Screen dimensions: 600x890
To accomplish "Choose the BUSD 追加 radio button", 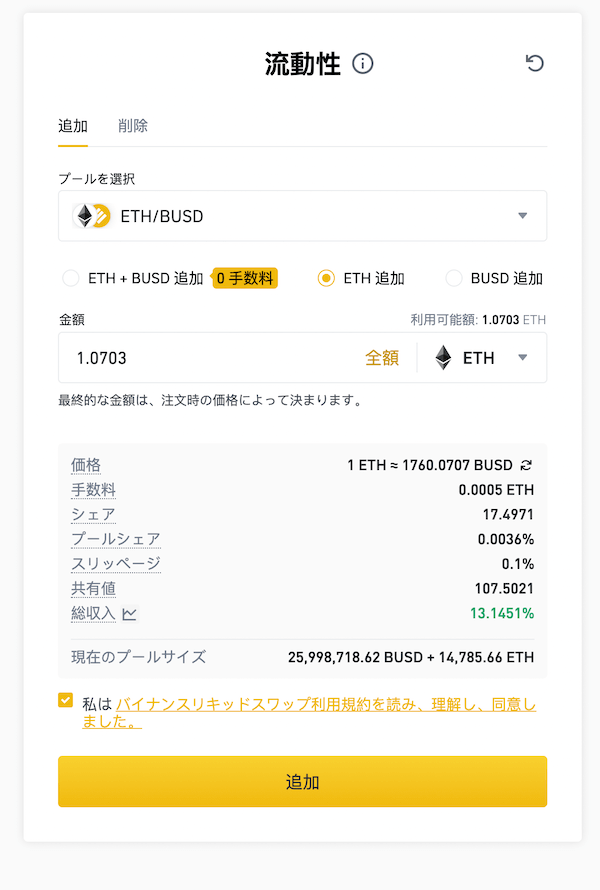I will (454, 278).
